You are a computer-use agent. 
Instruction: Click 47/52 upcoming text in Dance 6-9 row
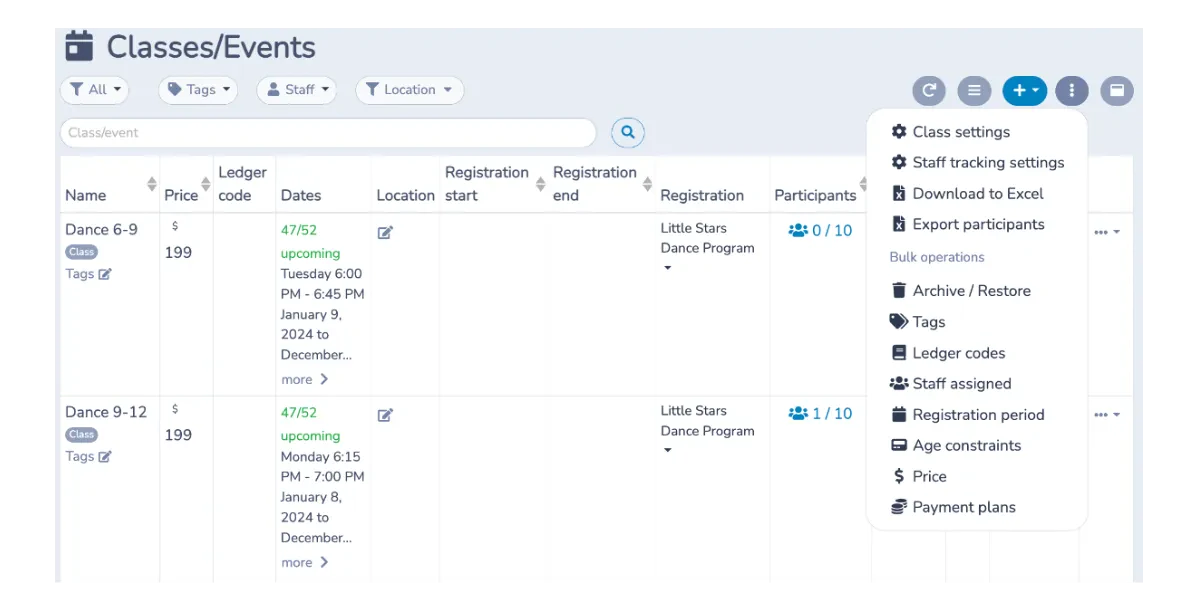click(310, 242)
